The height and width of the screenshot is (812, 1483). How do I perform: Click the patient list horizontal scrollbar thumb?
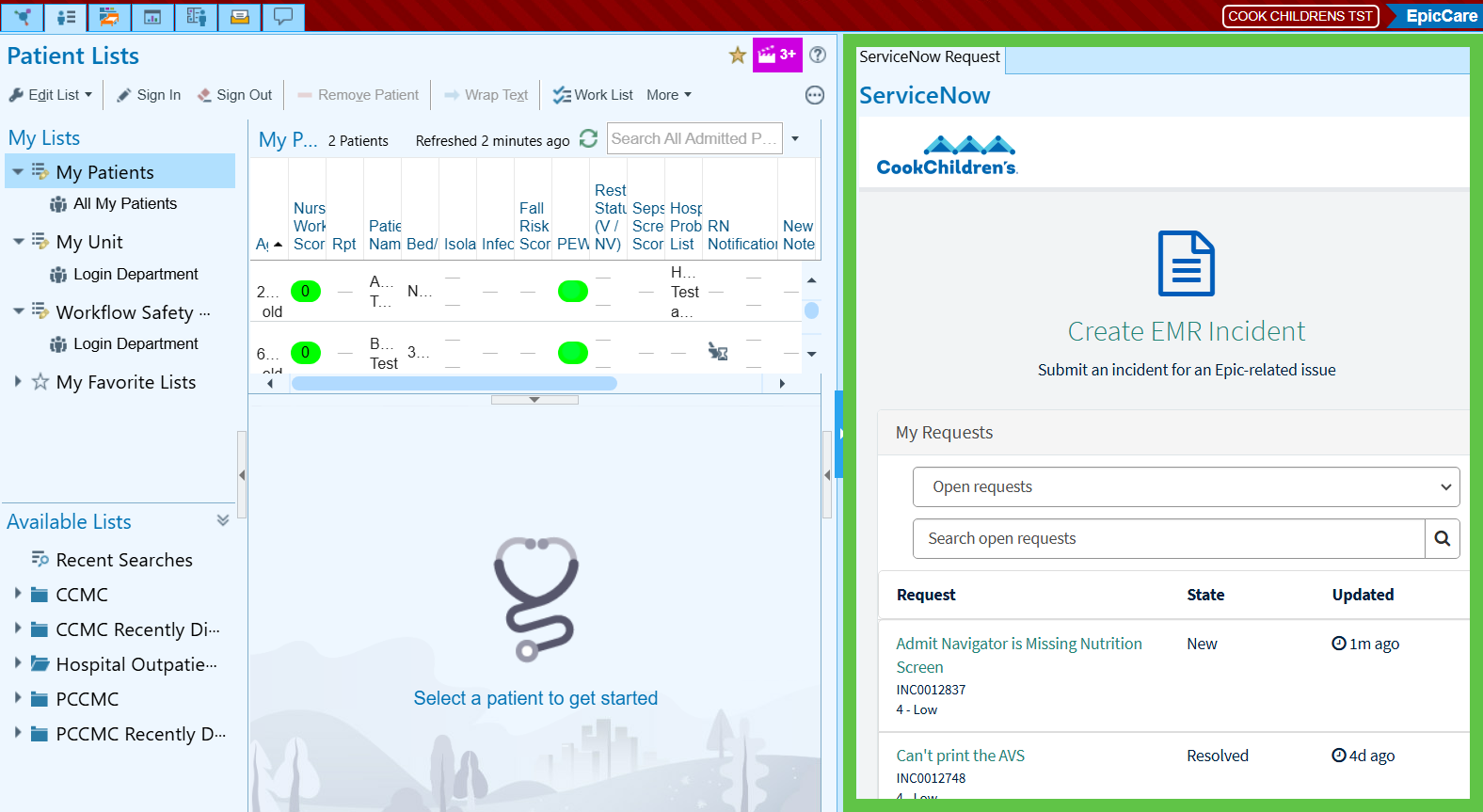(454, 383)
